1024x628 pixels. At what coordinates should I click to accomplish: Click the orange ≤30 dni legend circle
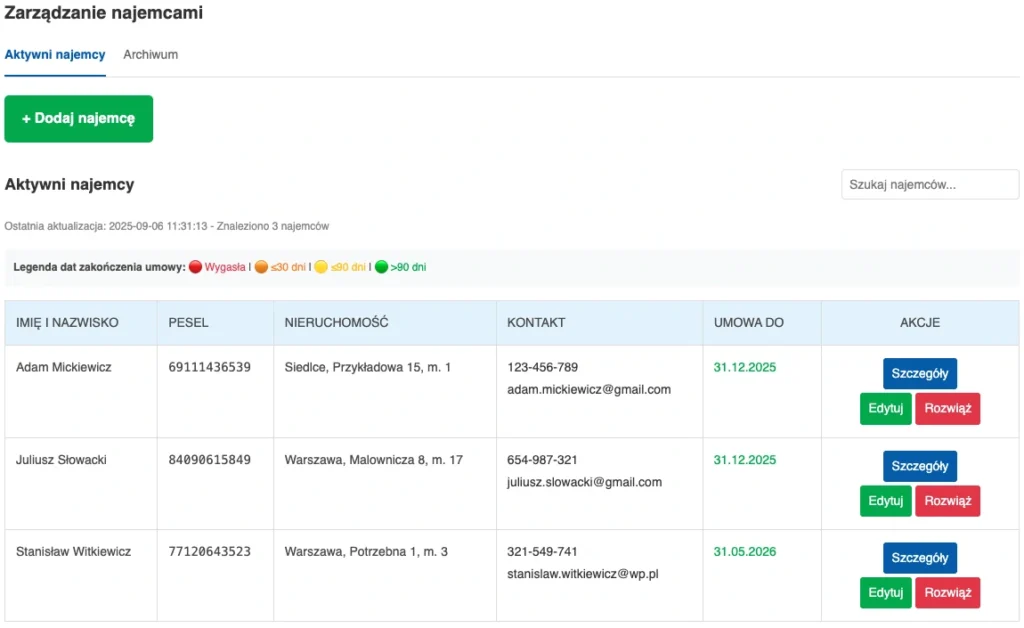(x=261, y=268)
